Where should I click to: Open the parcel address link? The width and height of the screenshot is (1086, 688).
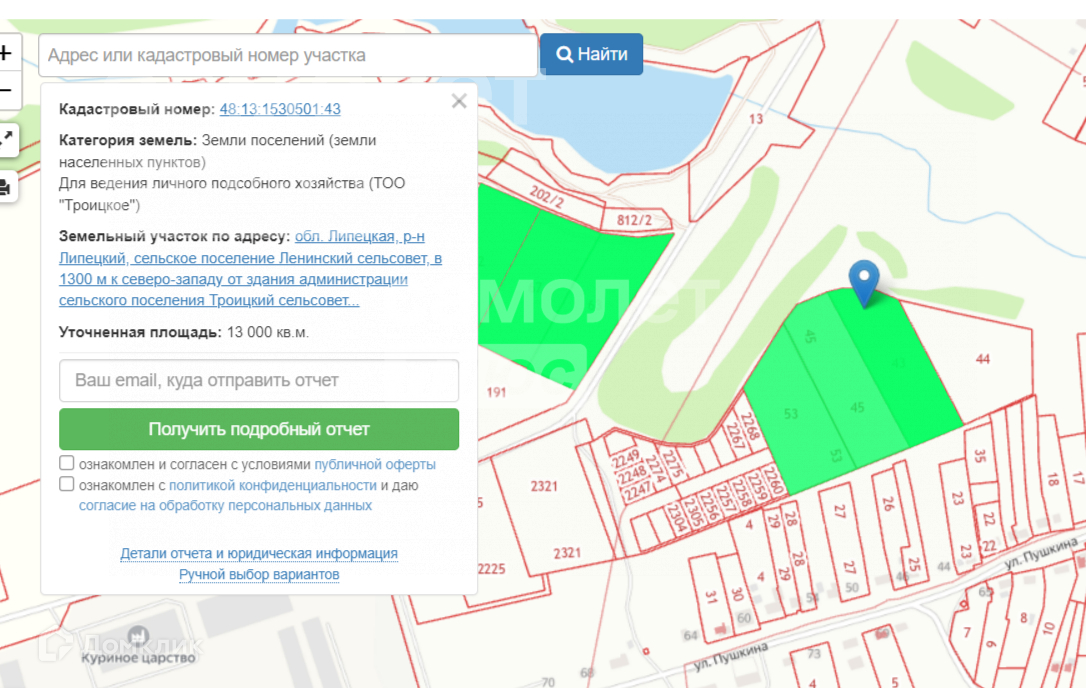click(250, 268)
